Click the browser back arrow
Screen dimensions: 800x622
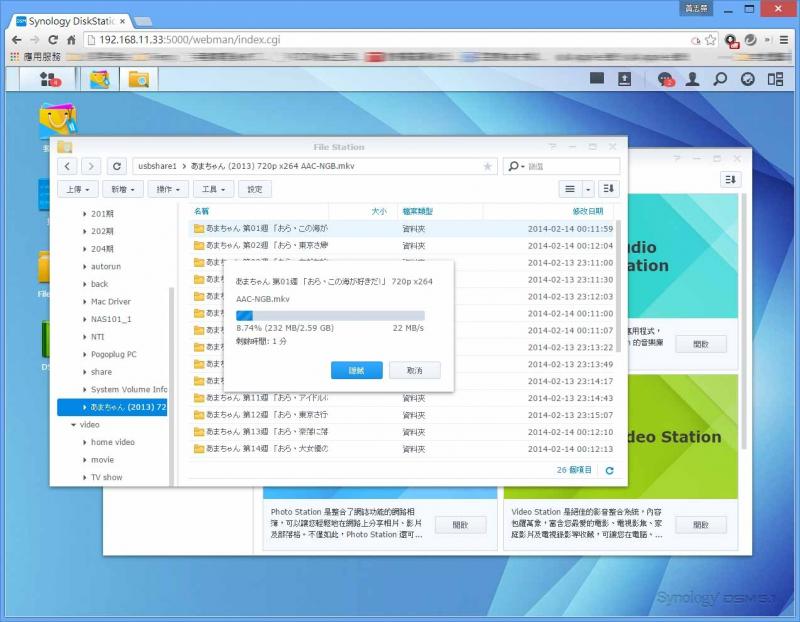tap(16, 40)
